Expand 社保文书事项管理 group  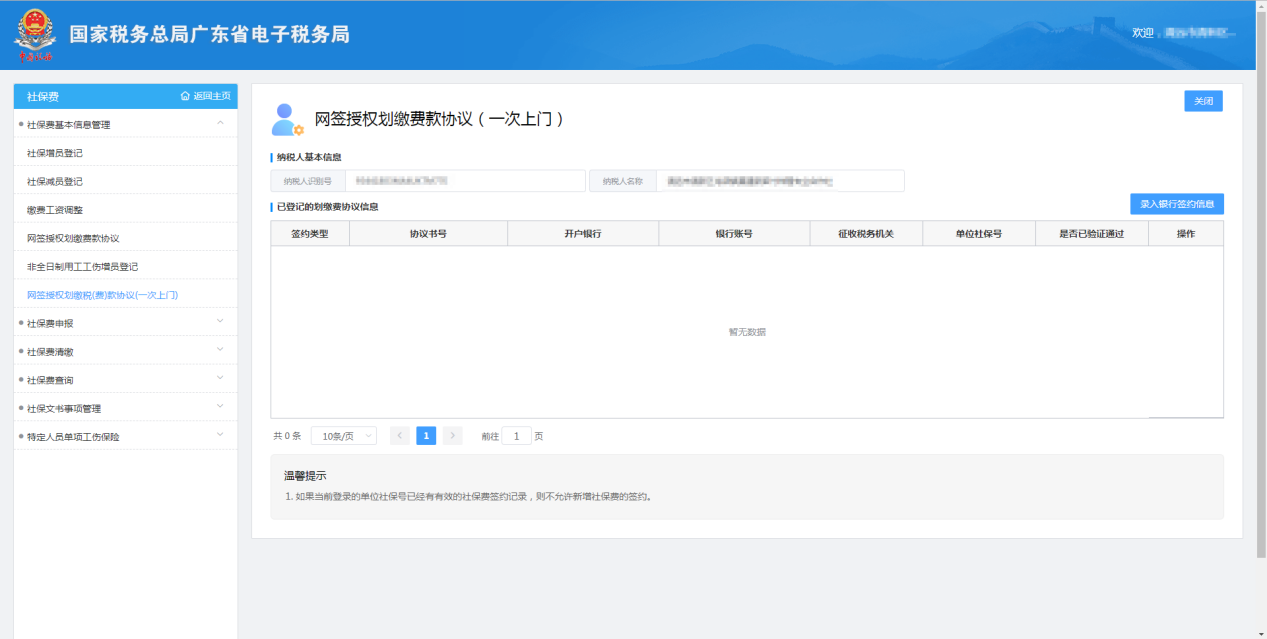(220, 407)
